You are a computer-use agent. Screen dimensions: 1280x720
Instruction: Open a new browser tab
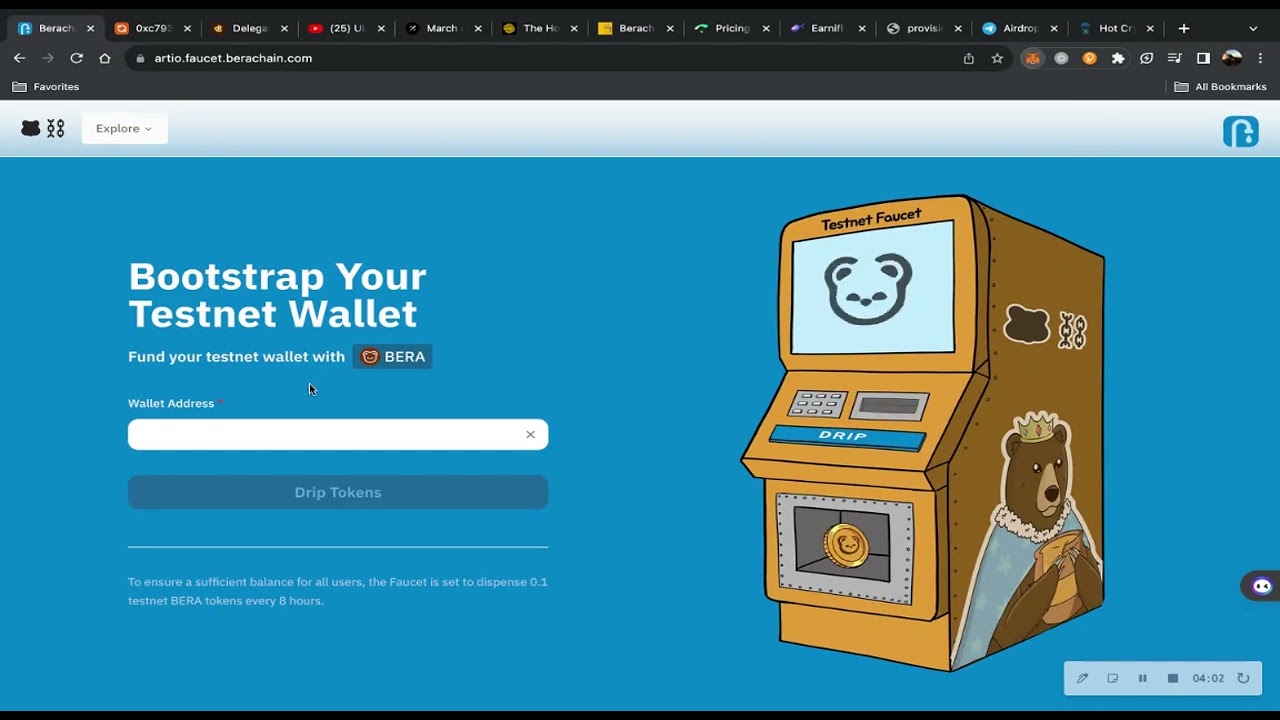pyautogui.click(x=1184, y=28)
